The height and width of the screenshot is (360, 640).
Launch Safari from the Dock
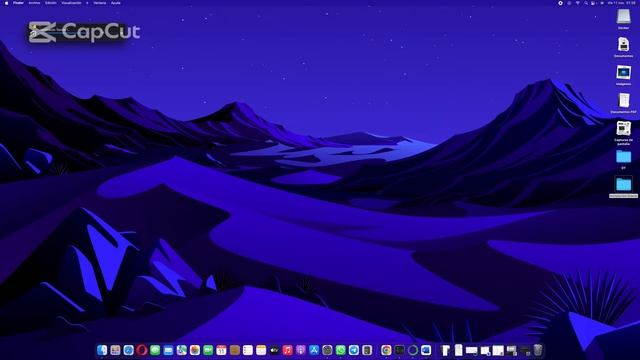click(x=129, y=350)
